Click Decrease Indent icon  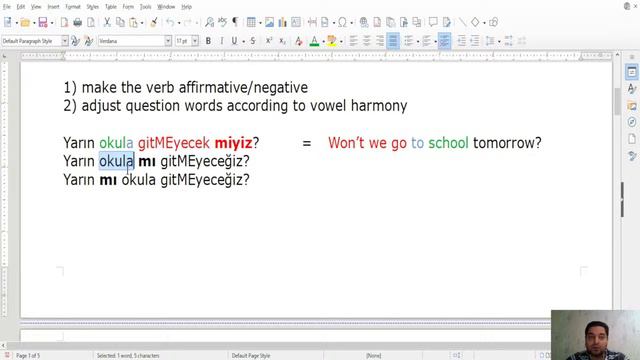coord(475,41)
